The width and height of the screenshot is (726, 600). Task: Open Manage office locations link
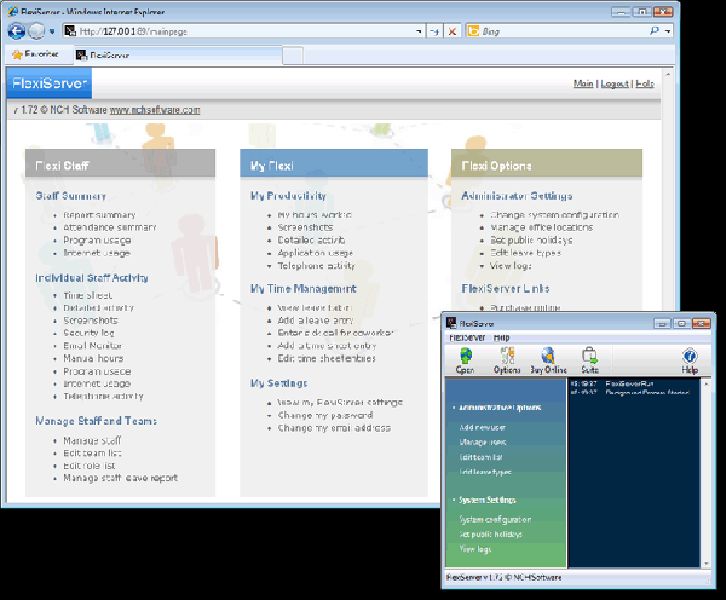[x=541, y=228]
